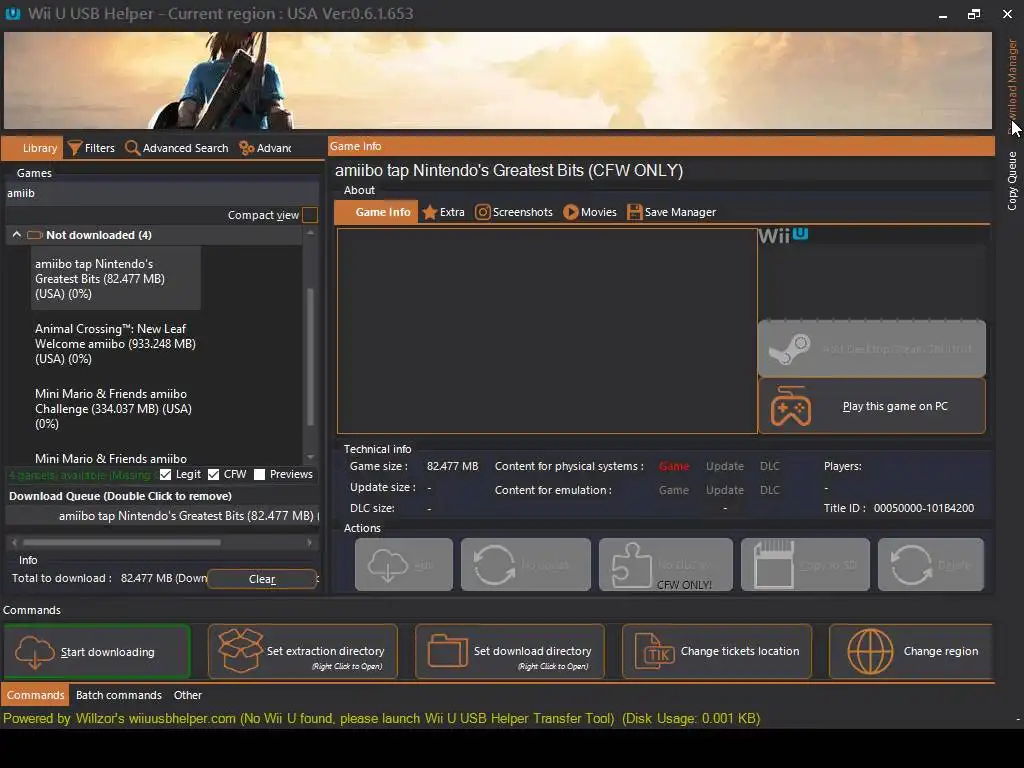Clear the download queue

pyautogui.click(x=262, y=579)
